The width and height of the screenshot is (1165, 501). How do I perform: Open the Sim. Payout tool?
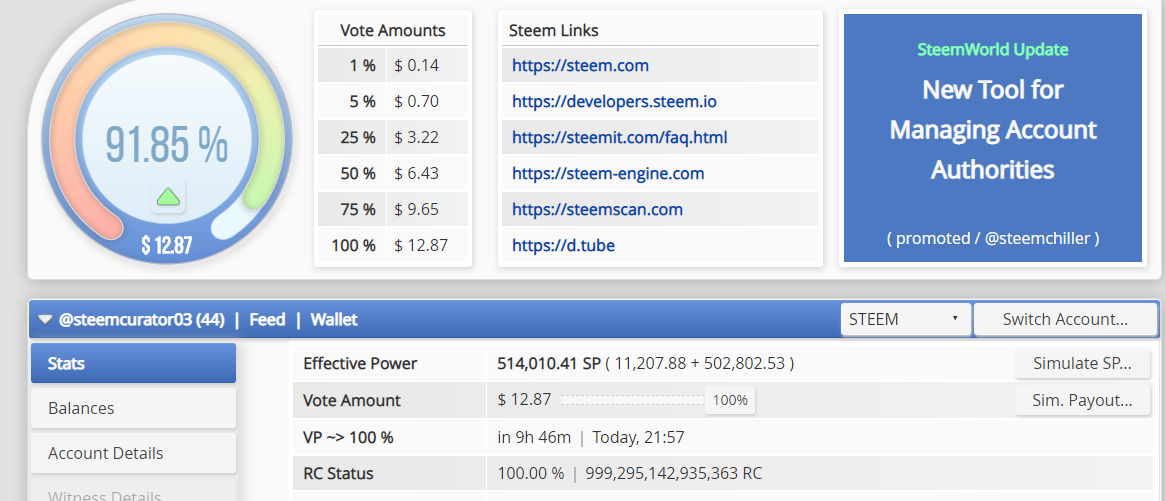tap(1082, 400)
